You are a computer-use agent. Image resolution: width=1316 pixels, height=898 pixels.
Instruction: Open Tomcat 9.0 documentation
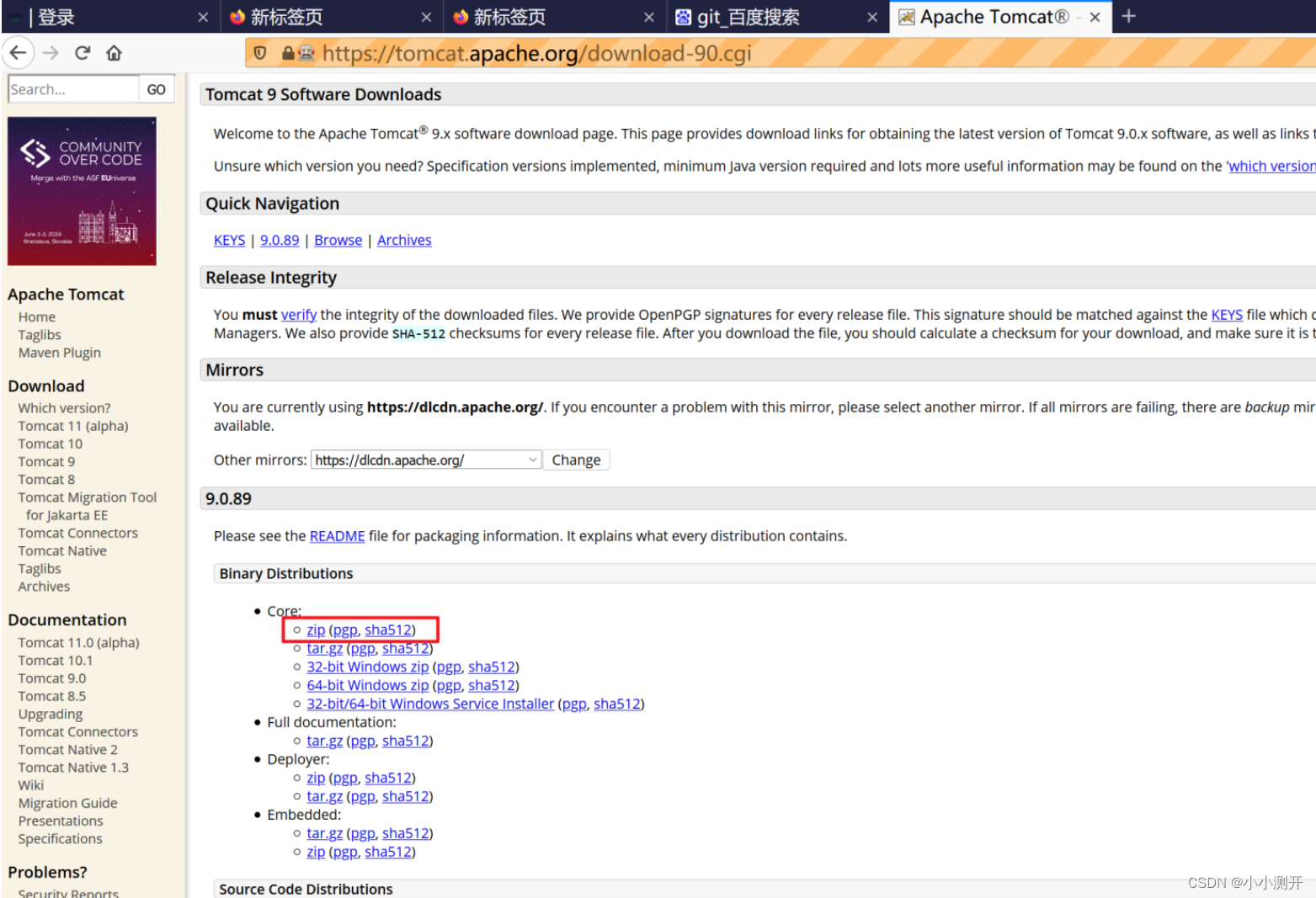pyautogui.click(x=52, y=678)
